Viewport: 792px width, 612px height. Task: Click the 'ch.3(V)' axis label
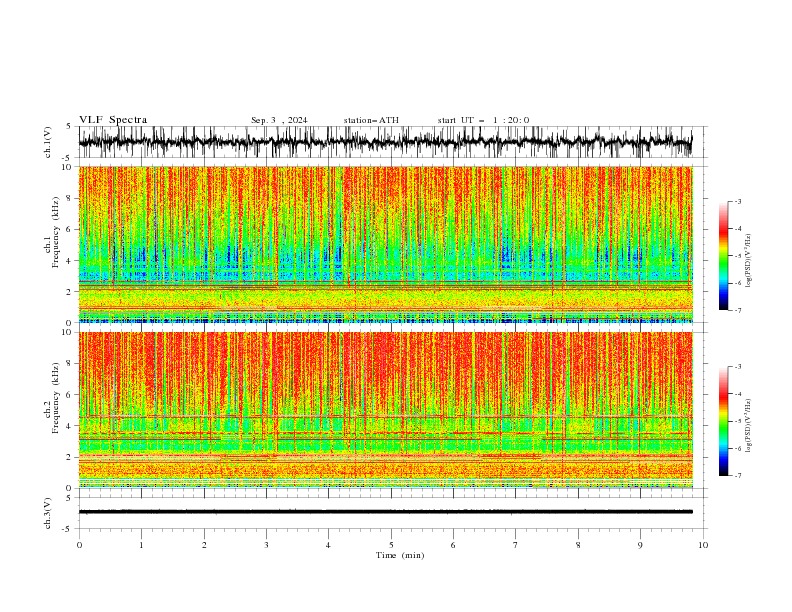pyautogui.click(x=48, y=513)
